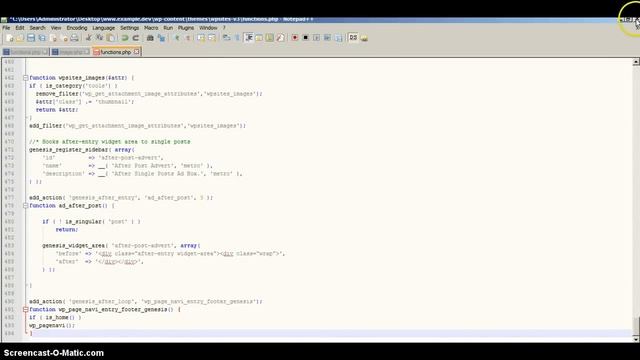Click the Zoom Out toolbar icon
Viewport: 640px width, 360px height.
click(187, 38)
